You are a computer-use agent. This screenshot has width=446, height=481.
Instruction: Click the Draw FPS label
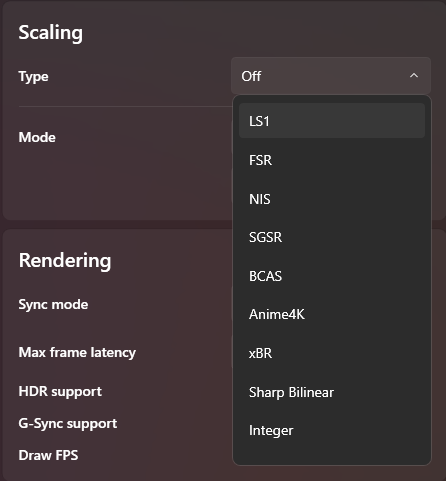(49, 455)
